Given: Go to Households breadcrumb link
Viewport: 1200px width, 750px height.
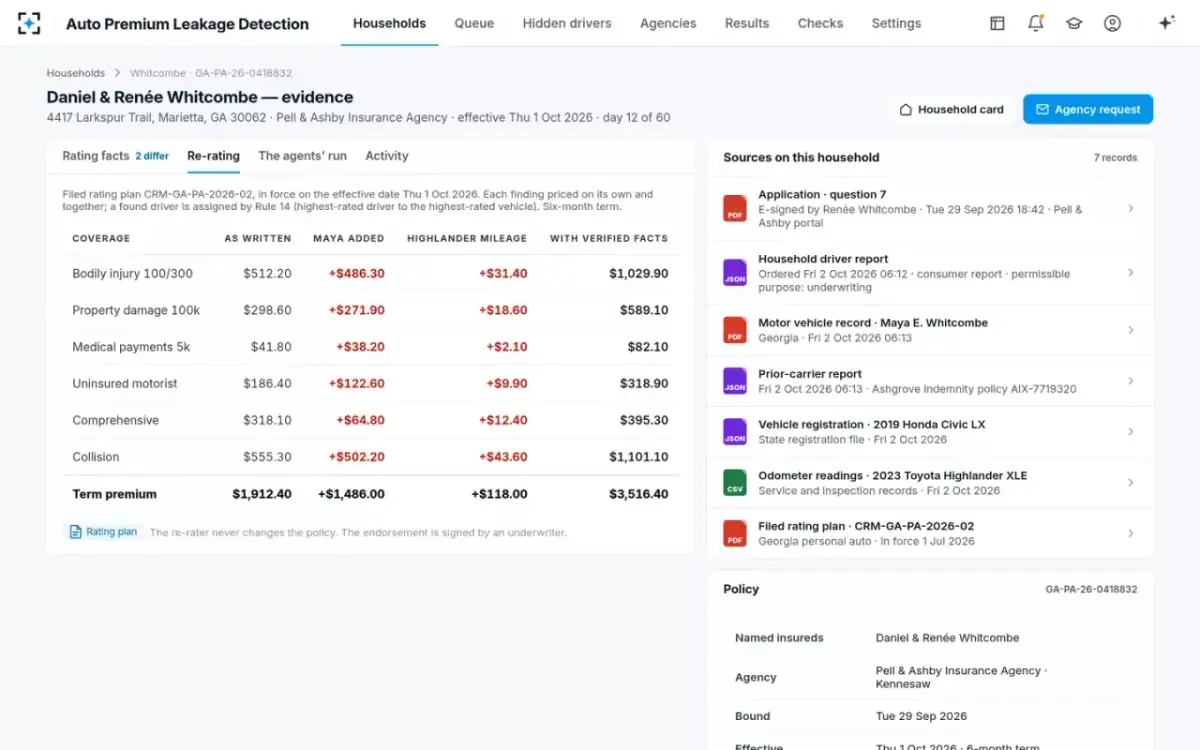Looking at the screenshot, I should click(x=76, y=73).
